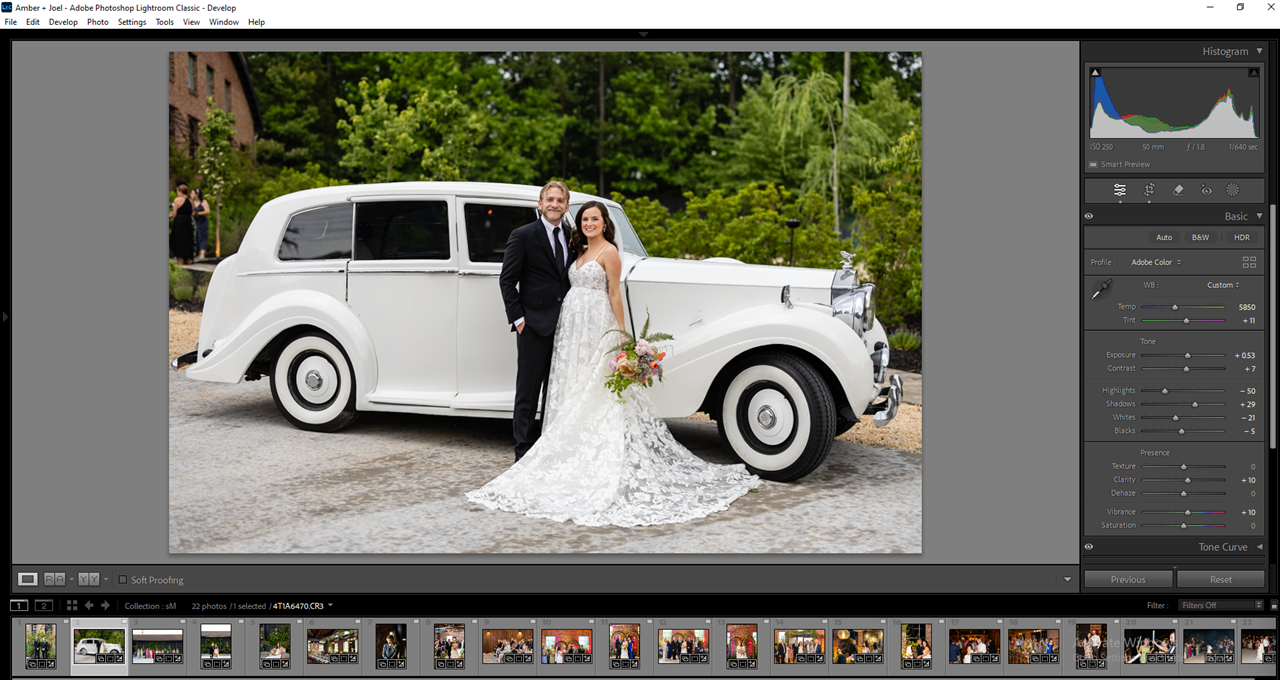
Task: Select filmstrip thumbnail 10 in filmstrip
Action: click(567, 645)
